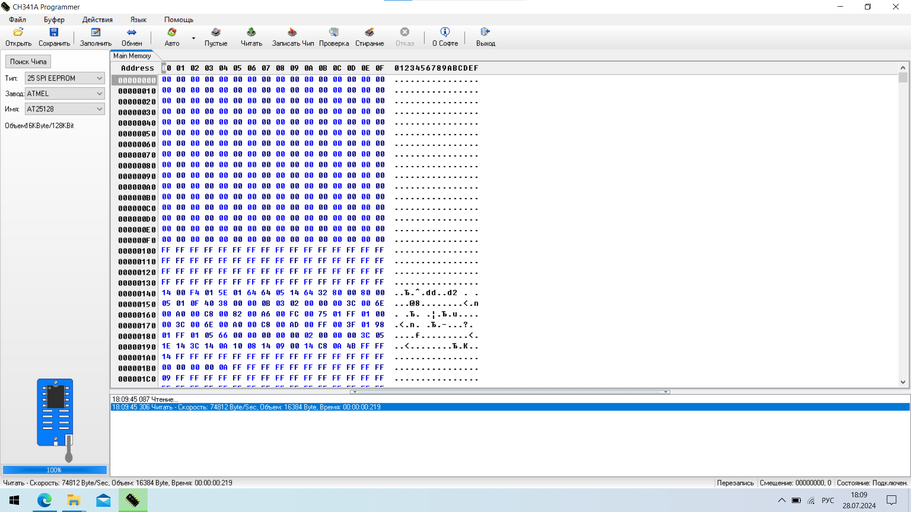Select the highlighted Читать log entry
The image size is (911, 512).
click(x=510, y=407)
